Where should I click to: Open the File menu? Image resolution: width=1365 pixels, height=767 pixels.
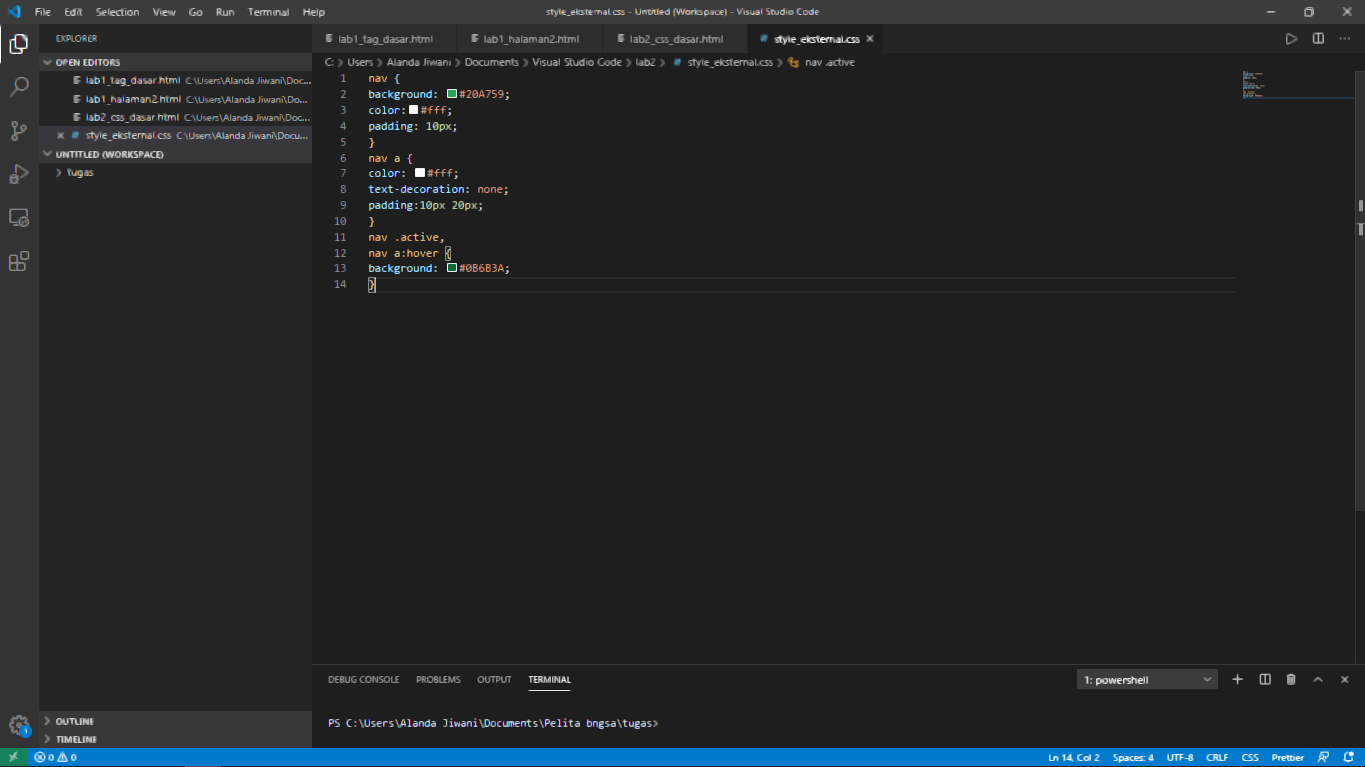tap(43, 12)
